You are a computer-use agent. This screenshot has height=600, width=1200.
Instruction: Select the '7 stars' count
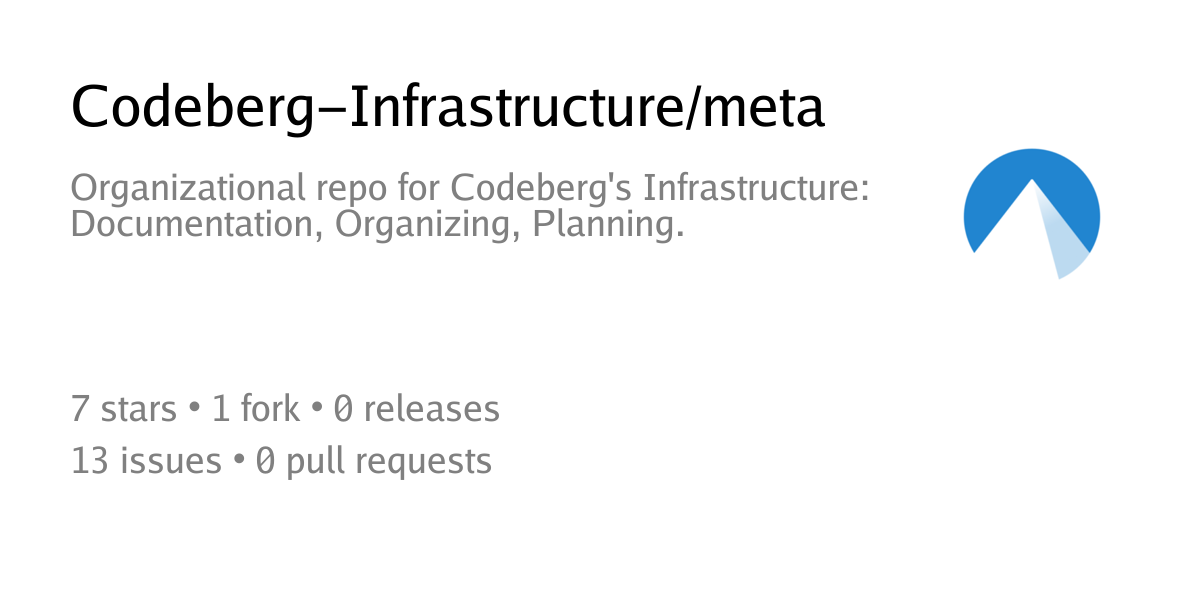pos(124,409)
